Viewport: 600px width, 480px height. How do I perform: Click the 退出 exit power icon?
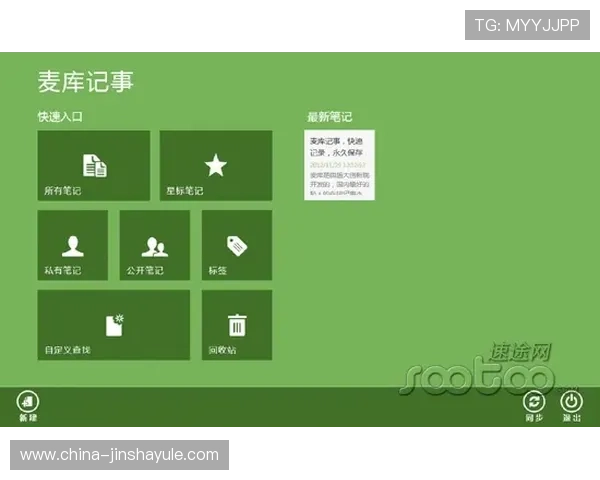click(x=572, y=402)
